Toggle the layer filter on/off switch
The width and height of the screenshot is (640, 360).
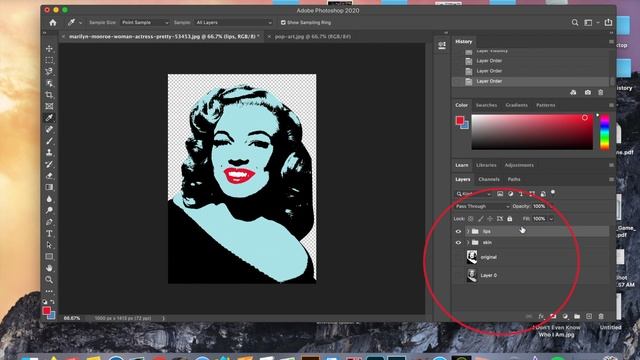(x=553, y=192)
